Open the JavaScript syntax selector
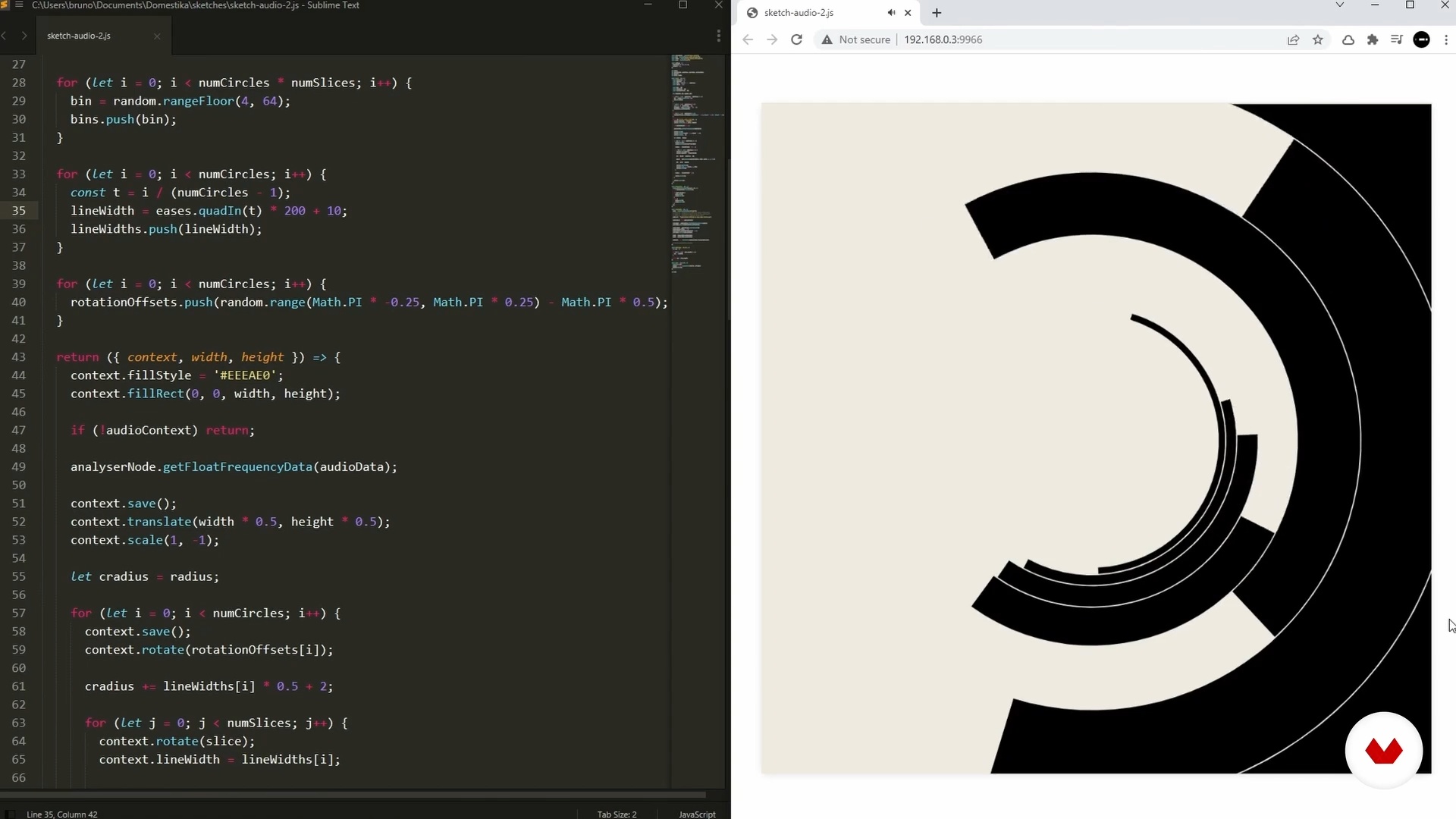 (x=697, y=814)
